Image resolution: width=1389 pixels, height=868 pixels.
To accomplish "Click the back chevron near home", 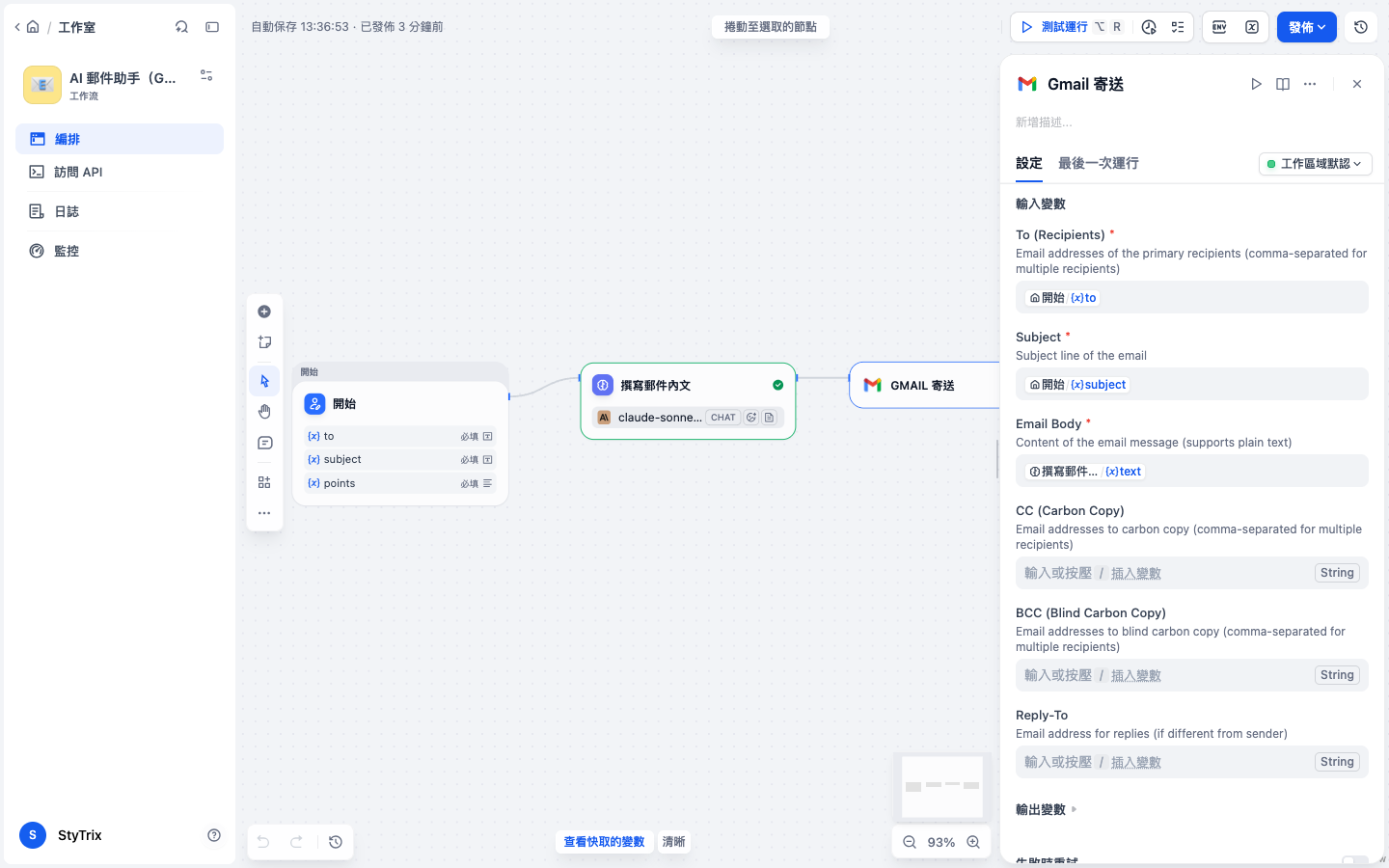I will pyautogui.click(x=17, y=27).
